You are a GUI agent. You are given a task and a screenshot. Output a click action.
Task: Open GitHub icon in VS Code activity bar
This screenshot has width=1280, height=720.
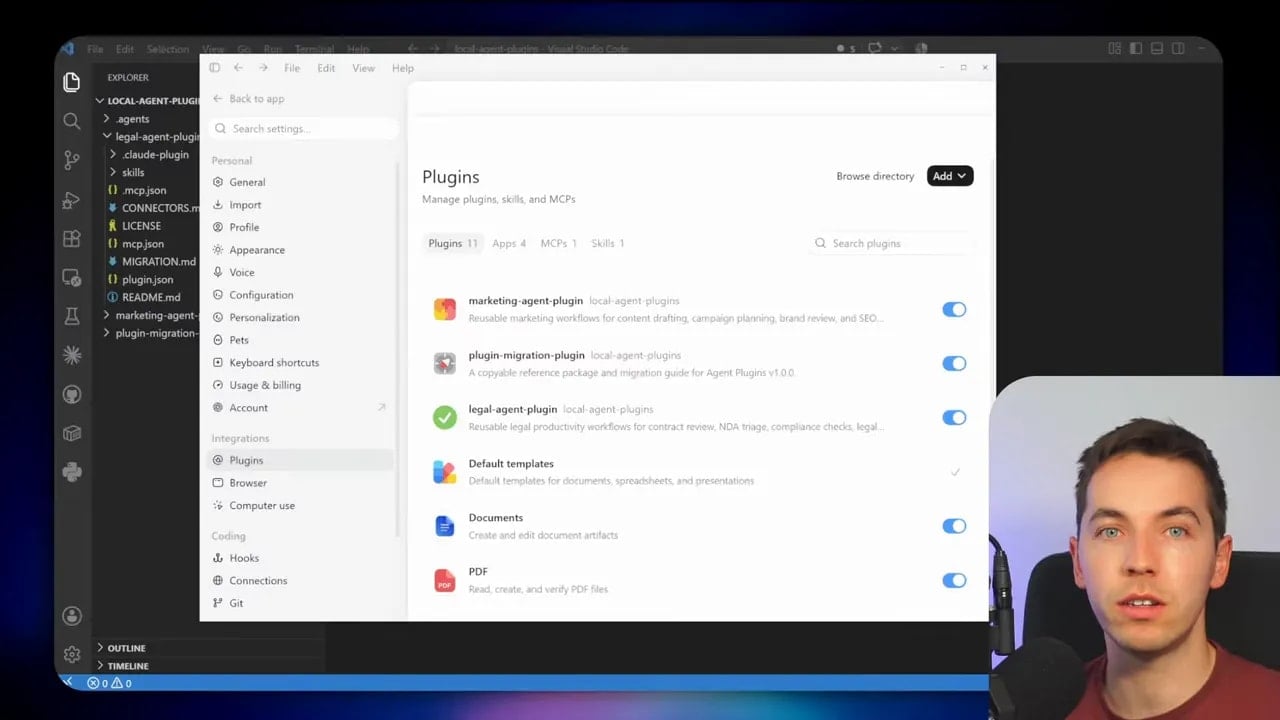point(71,394)
